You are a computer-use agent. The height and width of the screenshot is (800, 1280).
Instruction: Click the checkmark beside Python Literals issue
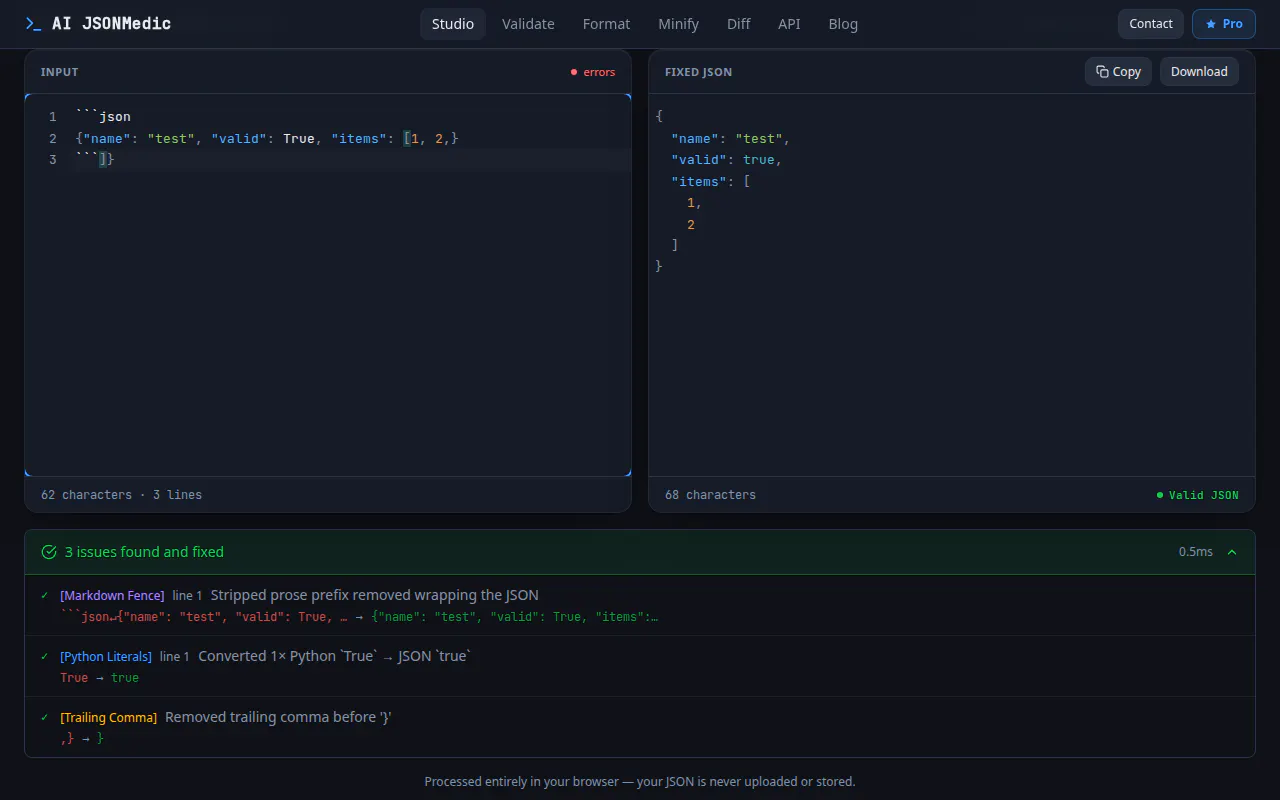point(44,656)
